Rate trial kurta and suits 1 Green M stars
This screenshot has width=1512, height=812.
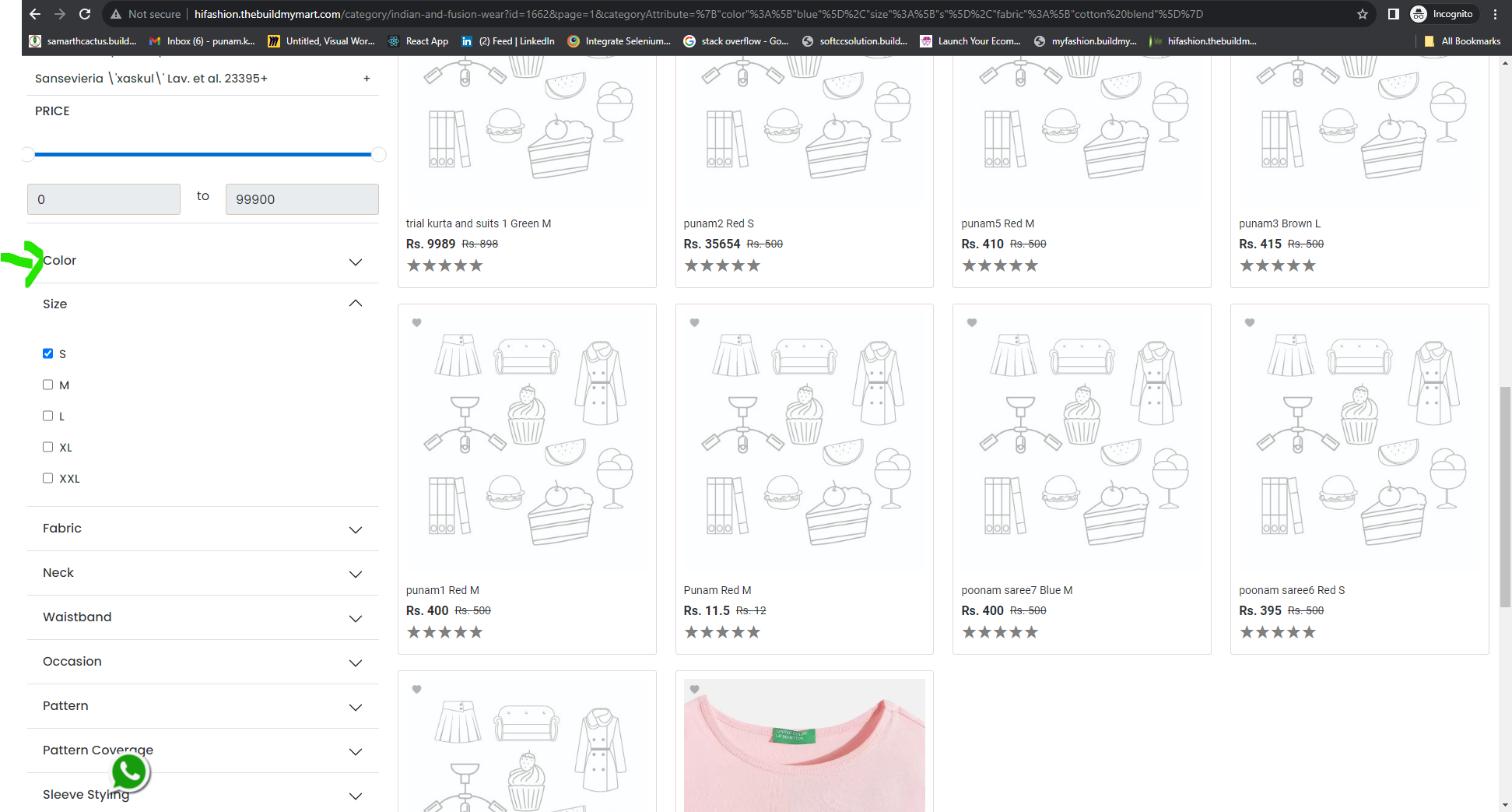click(x=445, y=265)
